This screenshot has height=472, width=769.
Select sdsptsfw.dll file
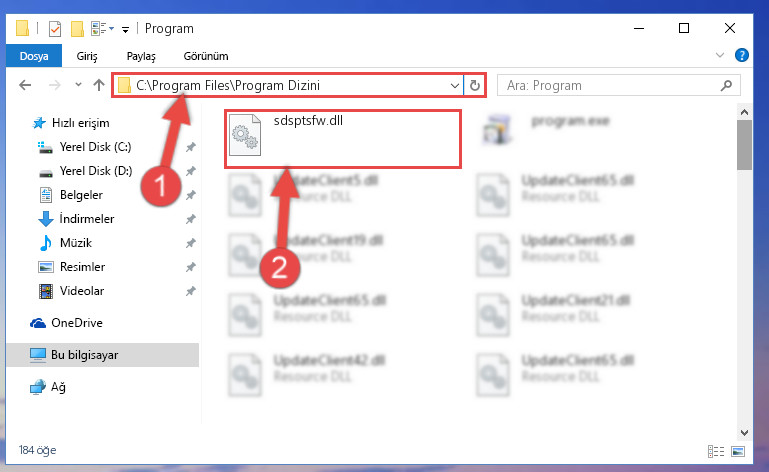pos(343,139)
